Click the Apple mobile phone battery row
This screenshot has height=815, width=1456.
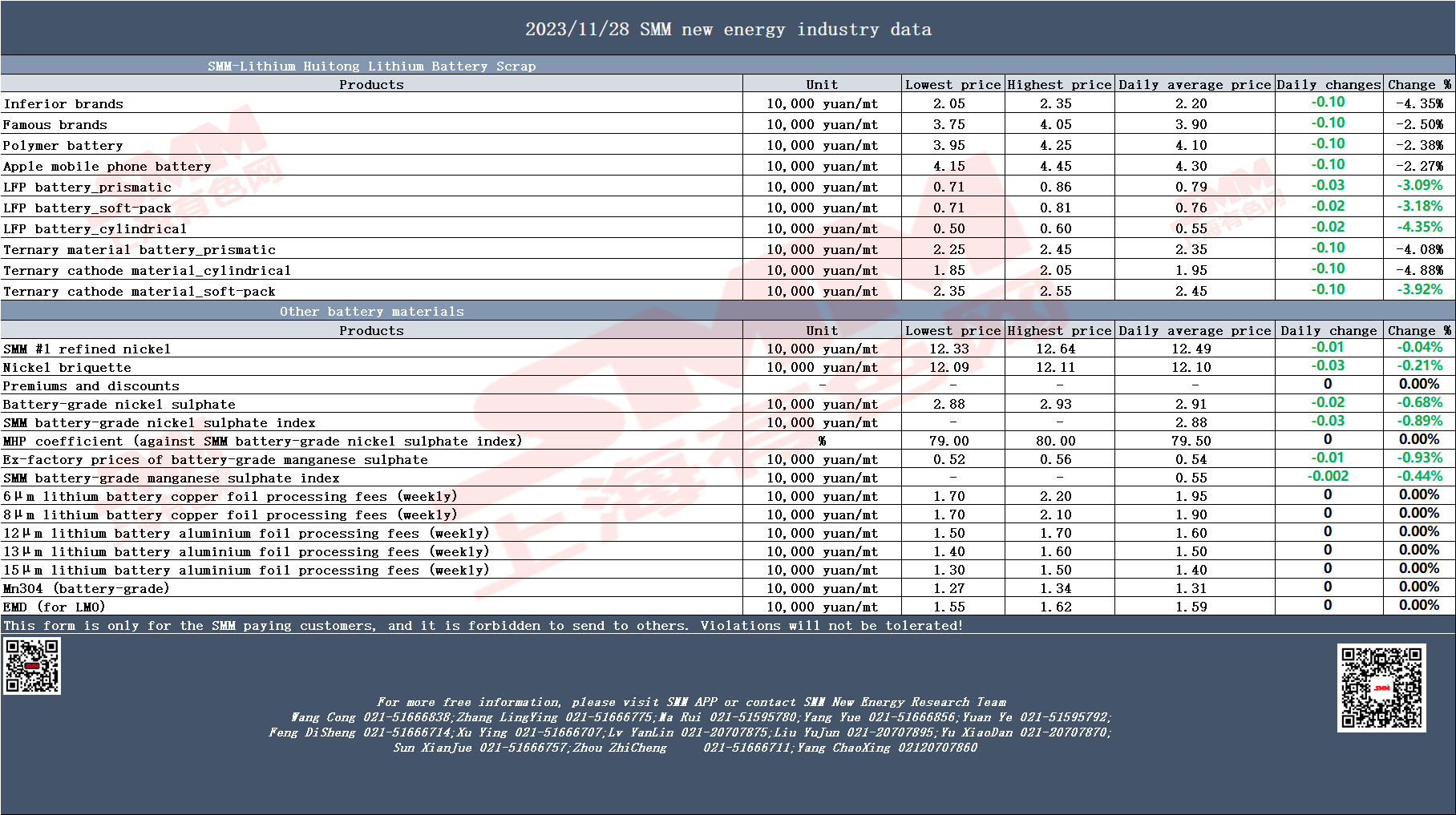tap(728, 166)
